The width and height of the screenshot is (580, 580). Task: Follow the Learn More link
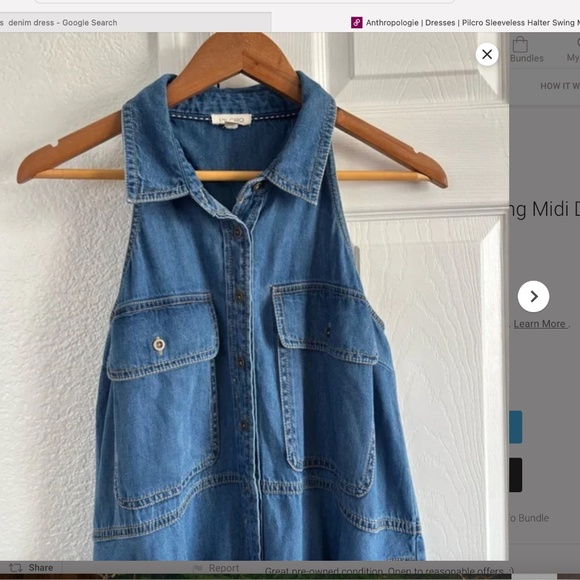[x=539, y=324]
